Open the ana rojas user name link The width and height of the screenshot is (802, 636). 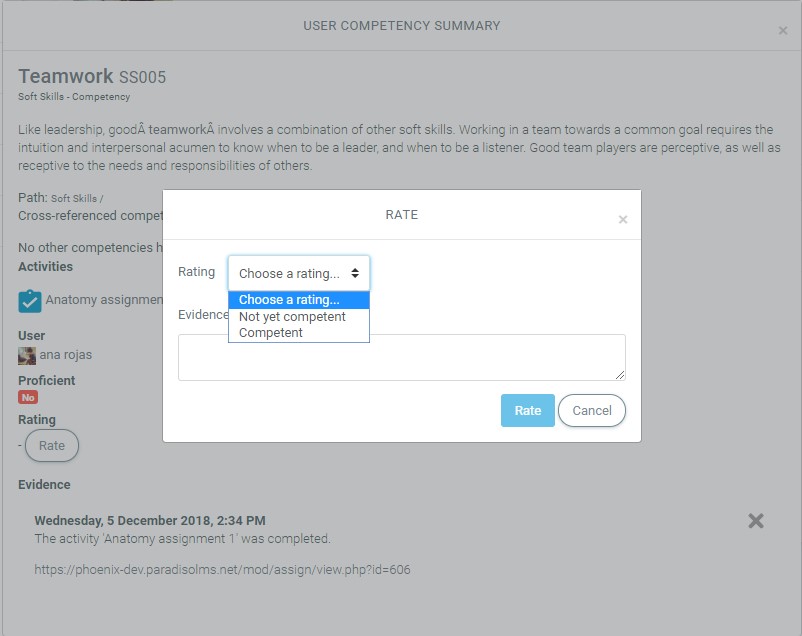point(66,355)
